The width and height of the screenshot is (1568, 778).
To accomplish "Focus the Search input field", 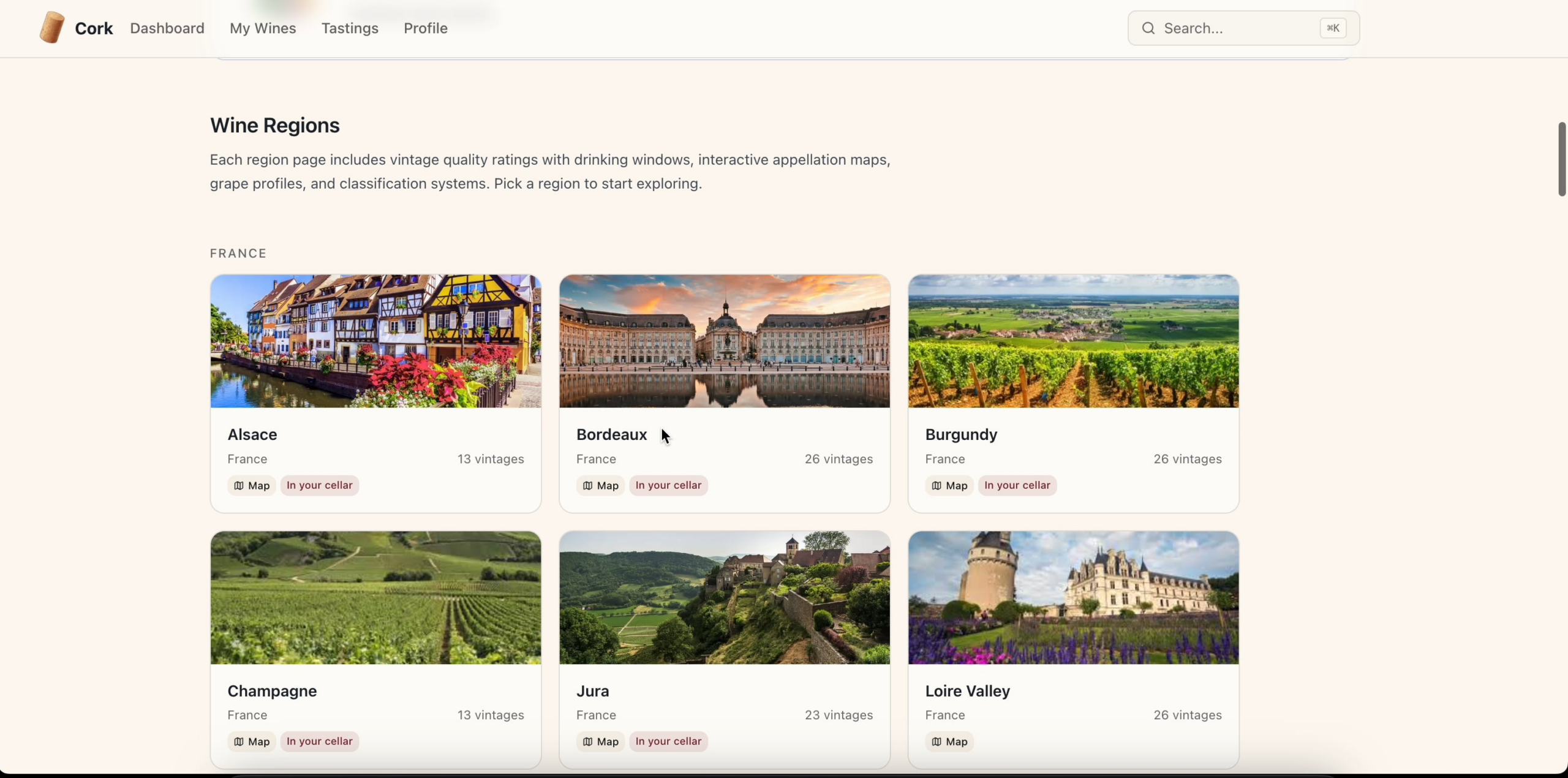I will tap(1237, 28).
